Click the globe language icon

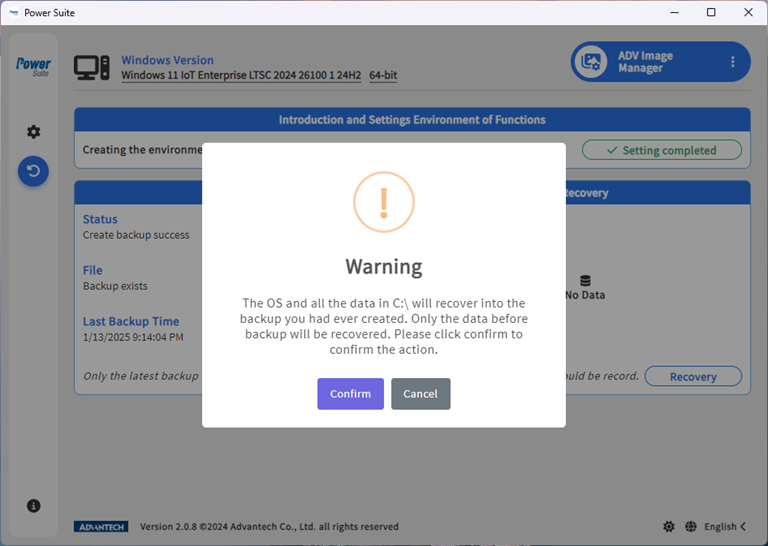691,527
